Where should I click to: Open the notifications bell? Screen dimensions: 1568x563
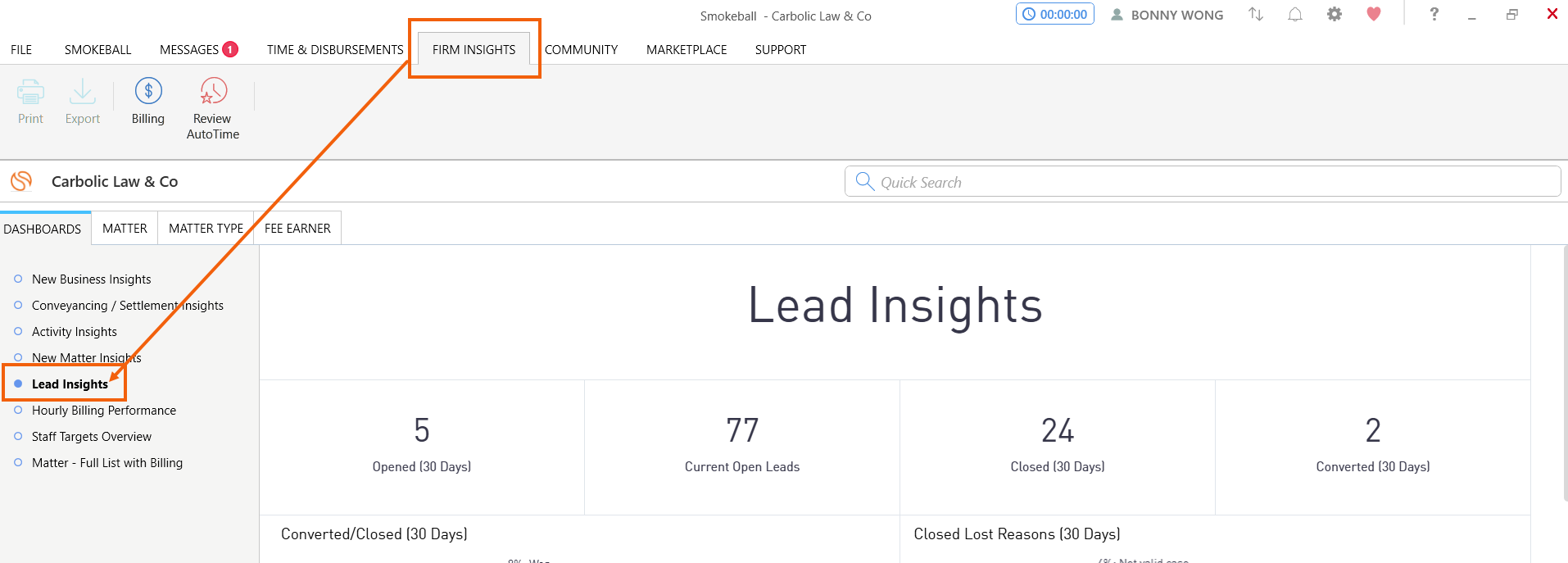coord(1295,14)
